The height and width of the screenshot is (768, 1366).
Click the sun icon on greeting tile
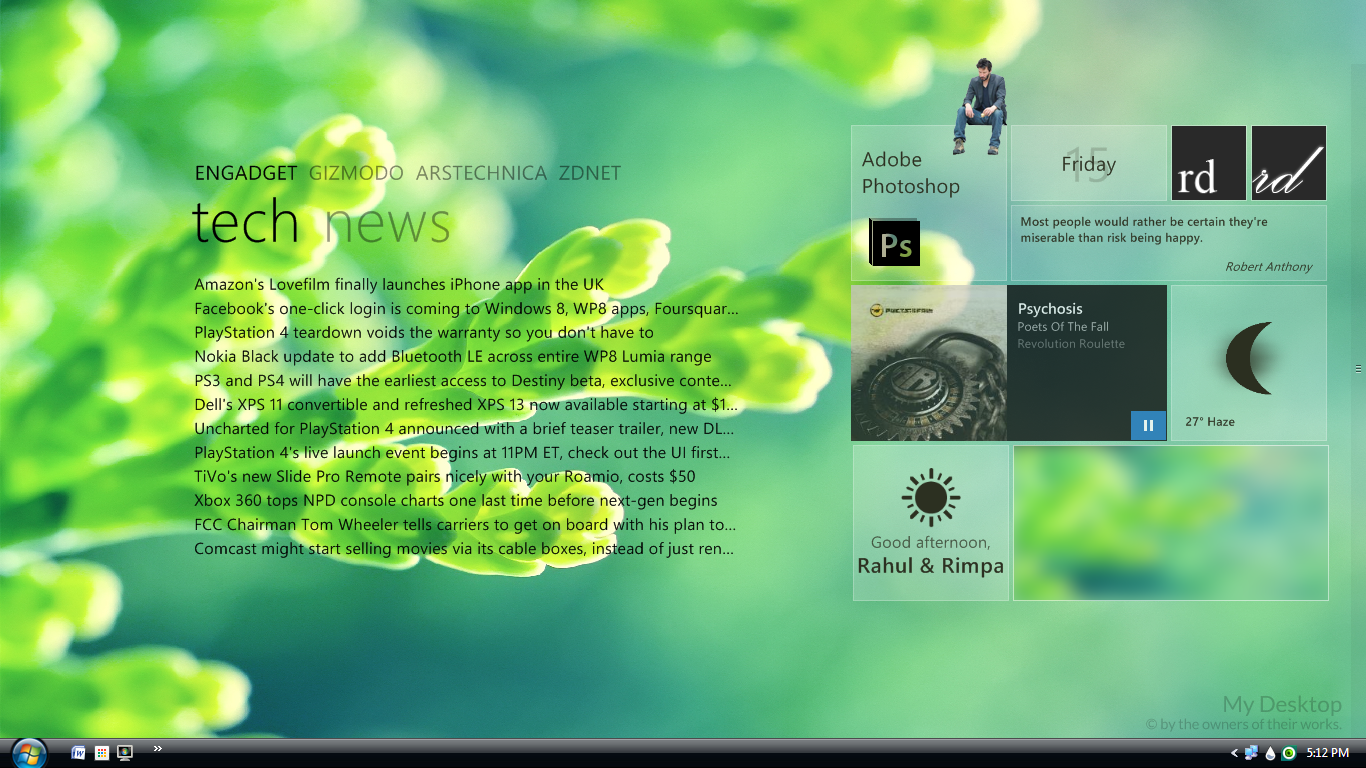[931, 497]
